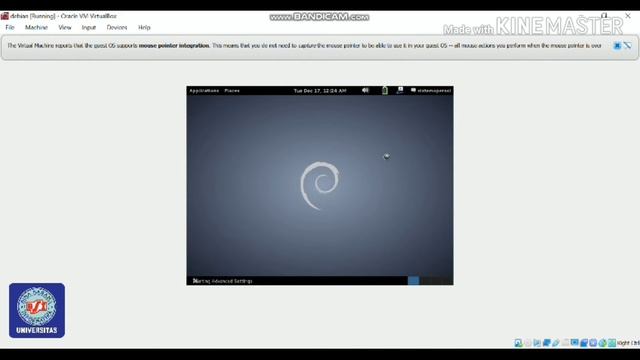Click the shared folders status icon
This screenshot has height=360, width=640.
[x=565, y=343]
